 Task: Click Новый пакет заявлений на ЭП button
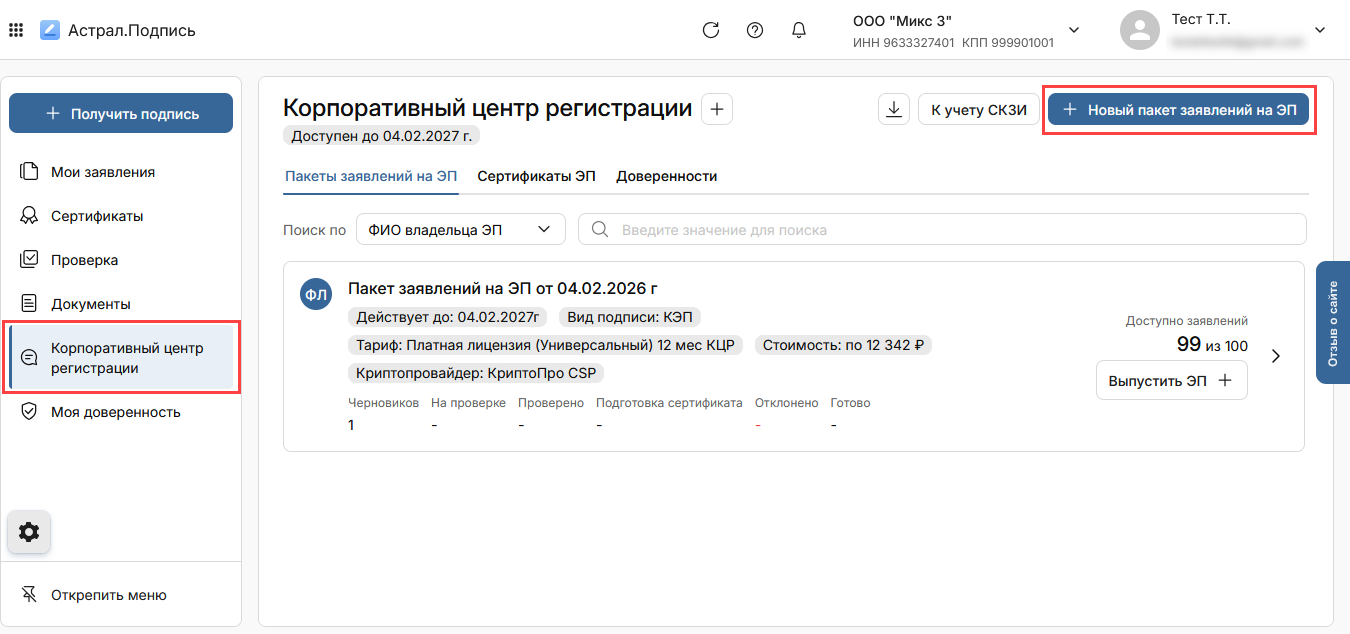click(1178, 110)
